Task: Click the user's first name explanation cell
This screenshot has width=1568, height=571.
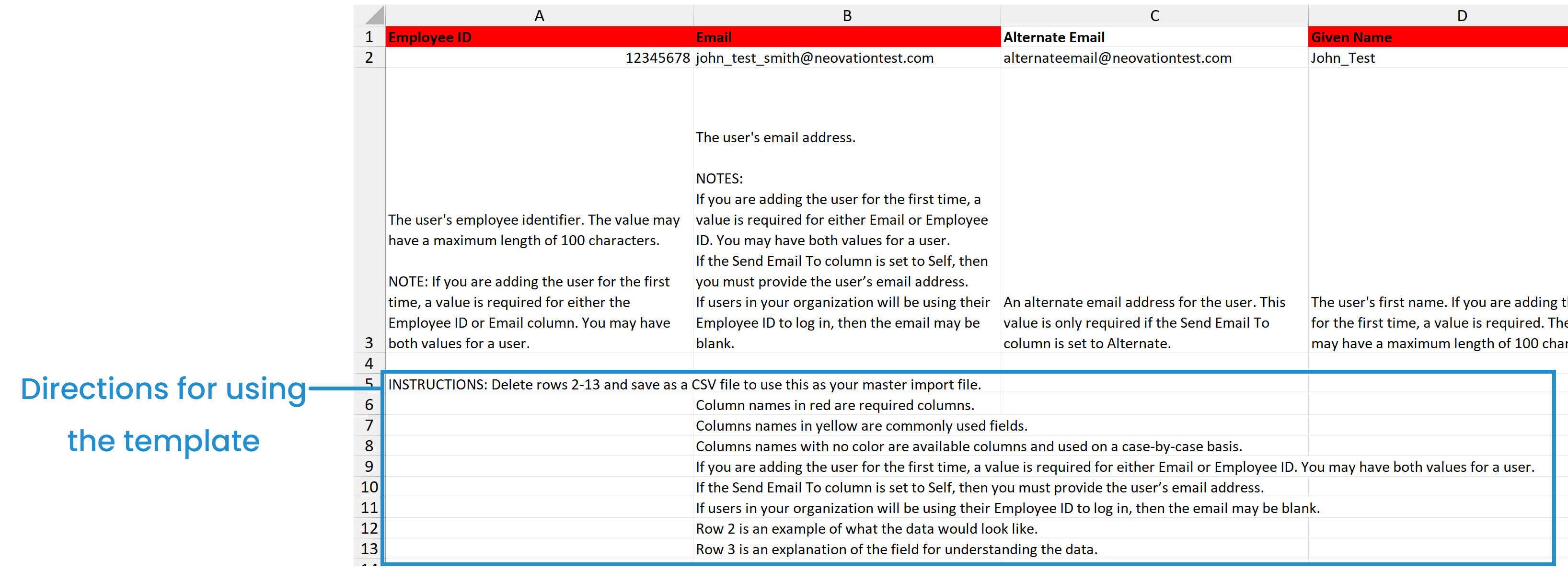Action: click(1438, 210)
